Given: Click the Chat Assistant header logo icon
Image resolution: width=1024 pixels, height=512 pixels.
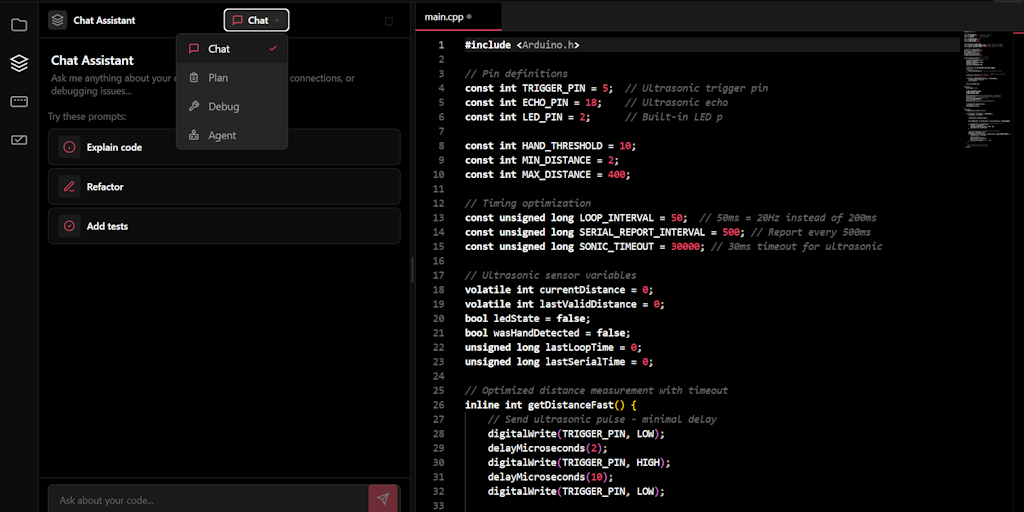Looking at the screenshot, I should tap(58, 20).
